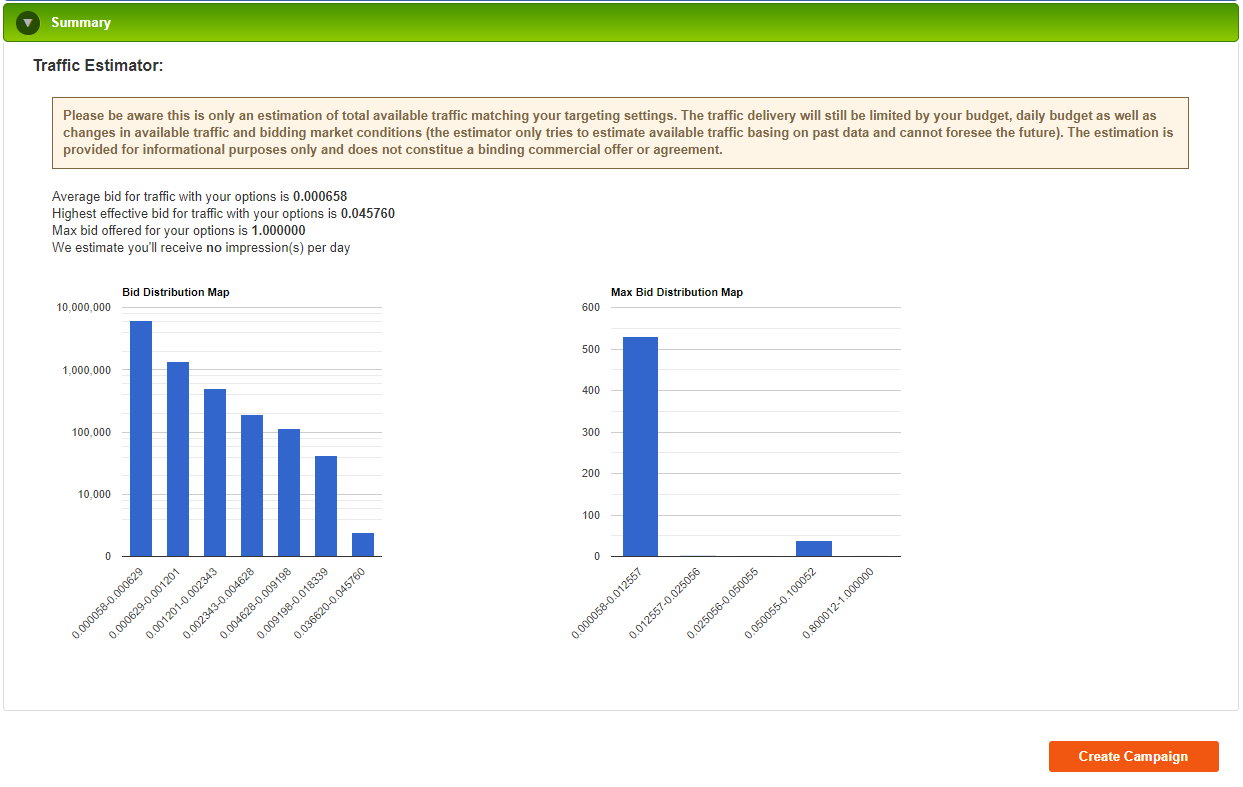1243x787 pixels.
Task: Click the blue bar above 0.036620-0.045760
Action: click(x=363, y=545)
